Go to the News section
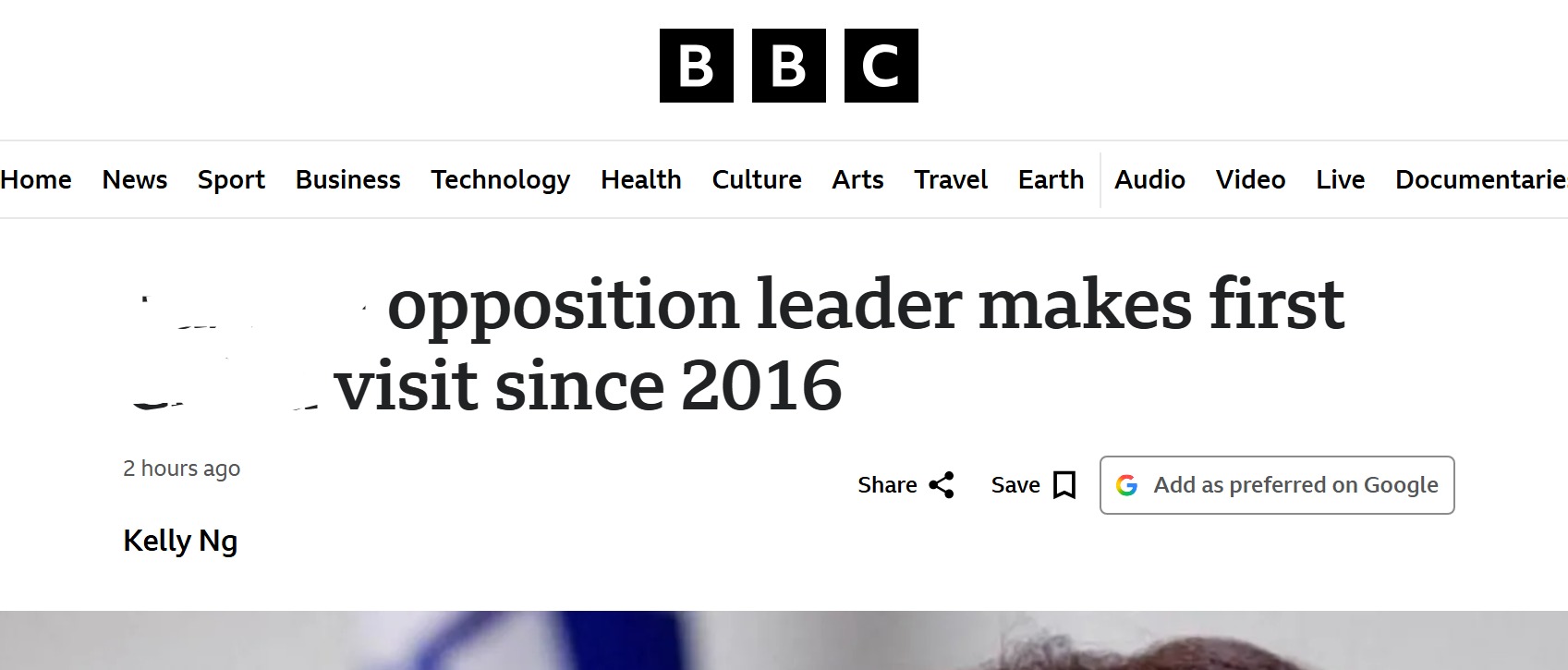 tap(135, 179)
